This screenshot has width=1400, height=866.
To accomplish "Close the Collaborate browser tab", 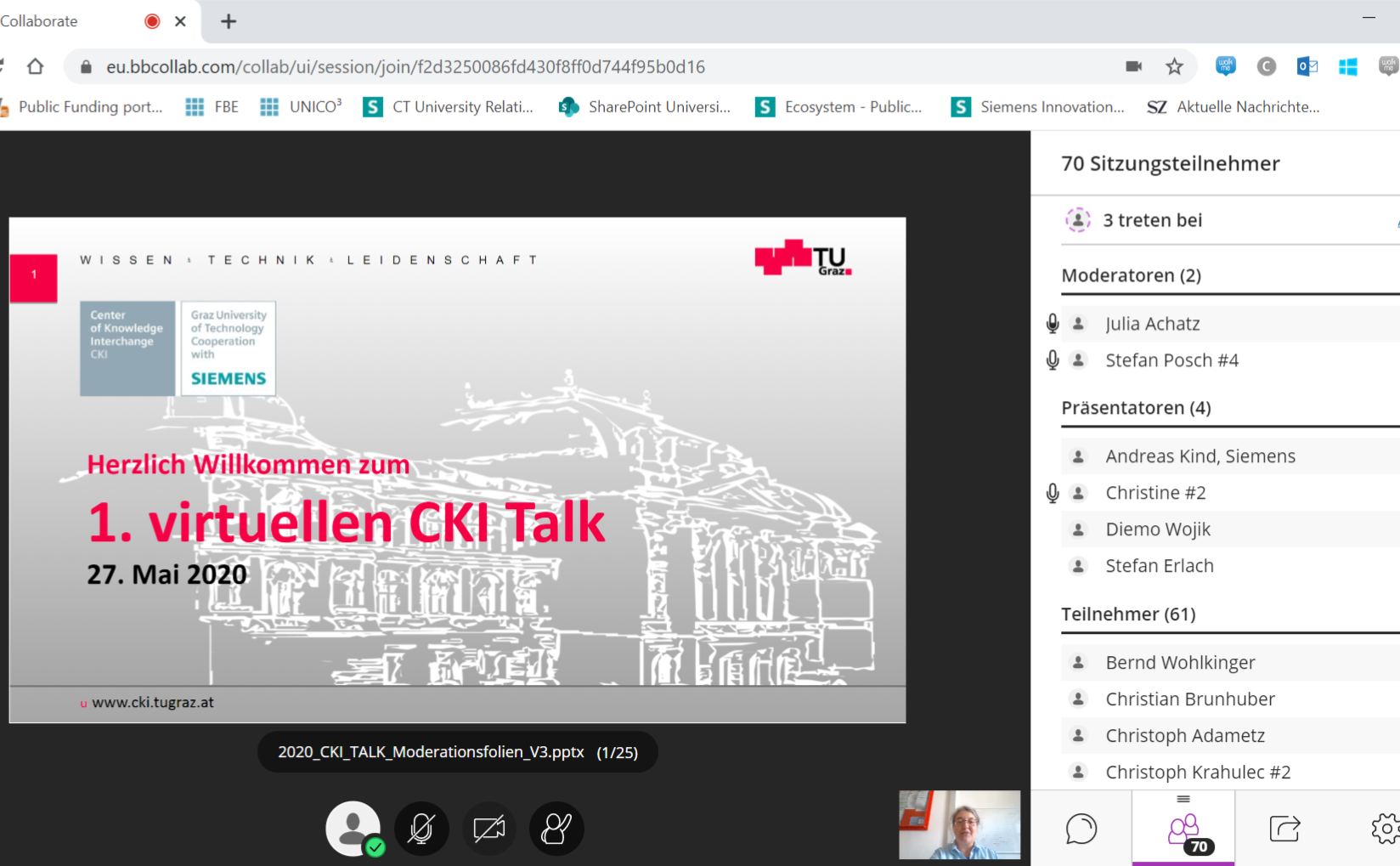I will [180, 21].
